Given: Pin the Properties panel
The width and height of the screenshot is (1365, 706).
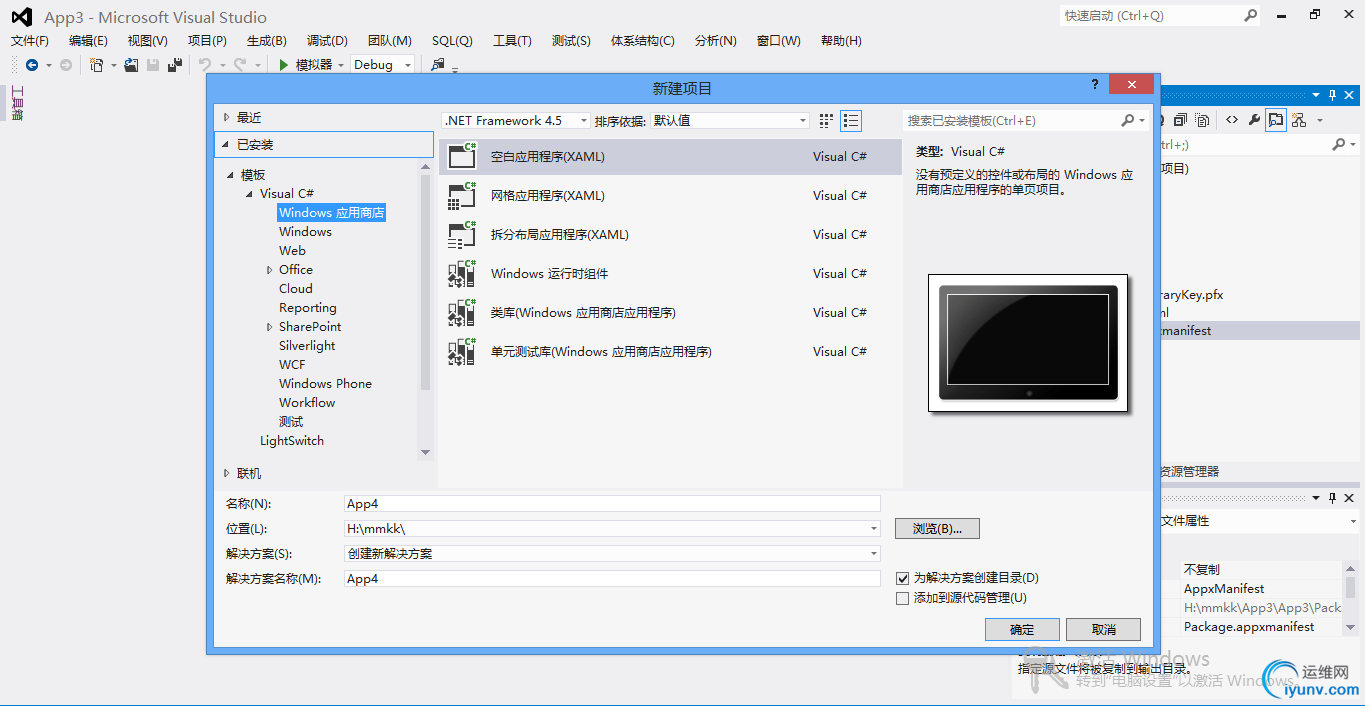Looking at the screenshot, I should 1332,497.
